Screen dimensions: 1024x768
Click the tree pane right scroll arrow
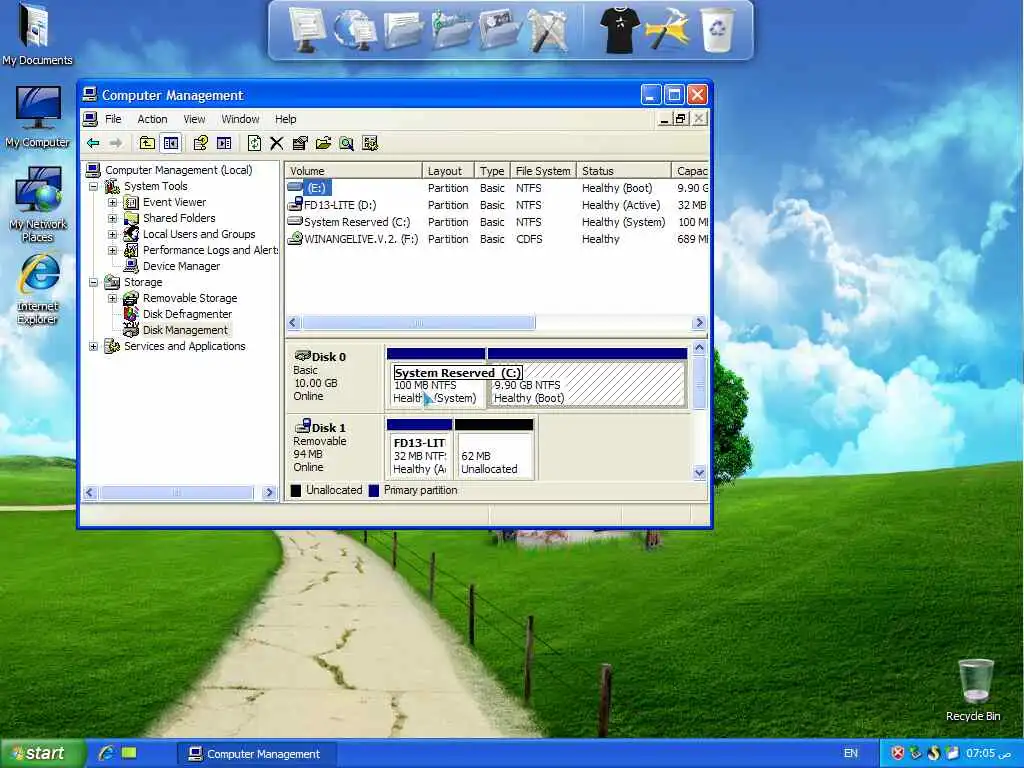click(x=269, y=493)
